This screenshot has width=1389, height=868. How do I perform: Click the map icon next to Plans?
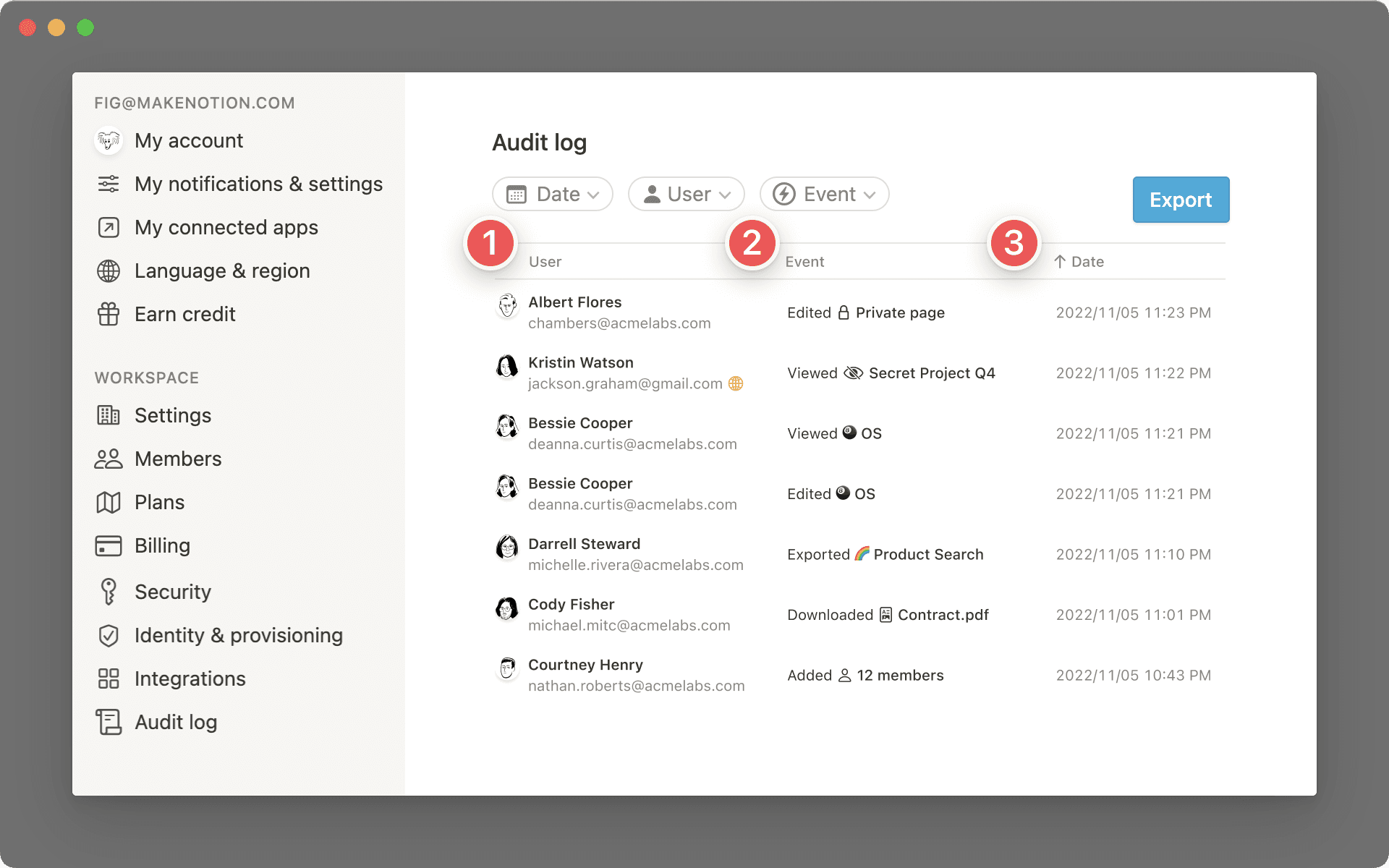click(109, 502)
